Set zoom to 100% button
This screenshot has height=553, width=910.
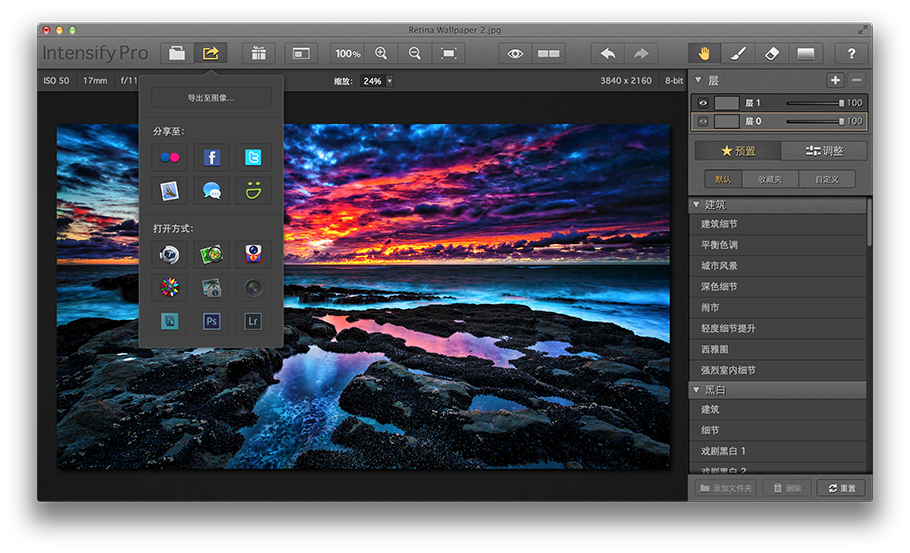(x=347, y=53)
